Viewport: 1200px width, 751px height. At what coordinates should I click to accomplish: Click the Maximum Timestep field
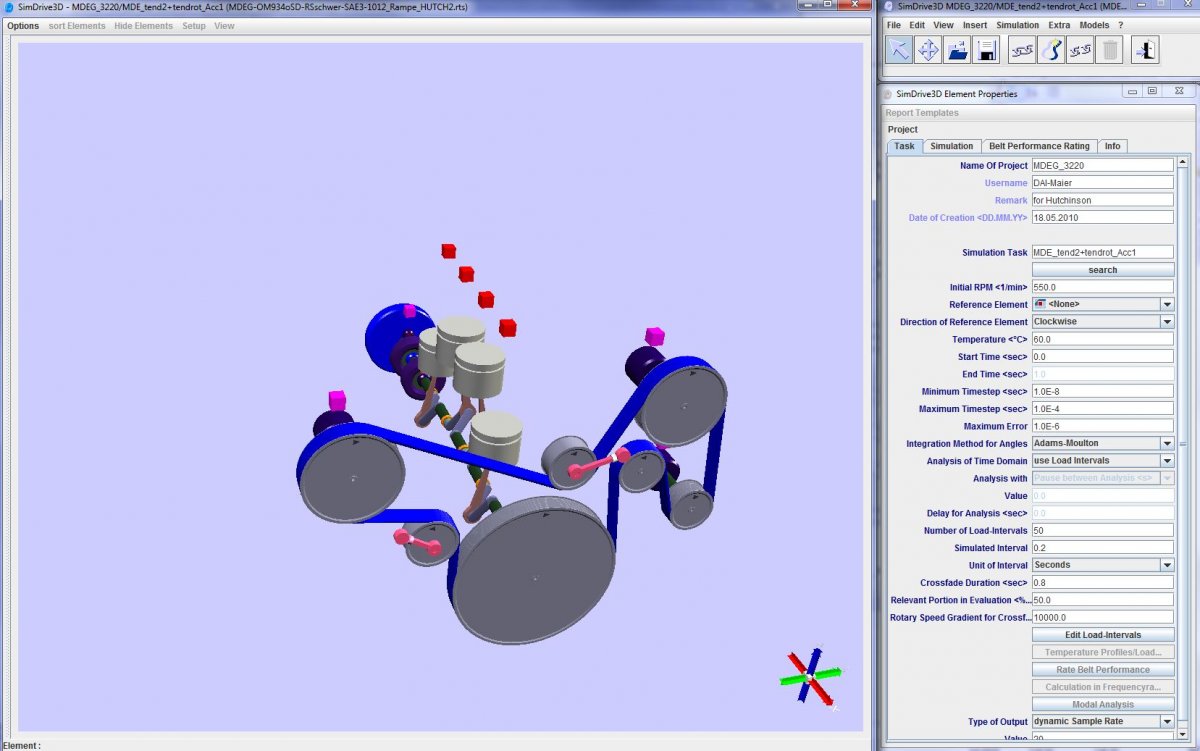[x=1102, y=409]
